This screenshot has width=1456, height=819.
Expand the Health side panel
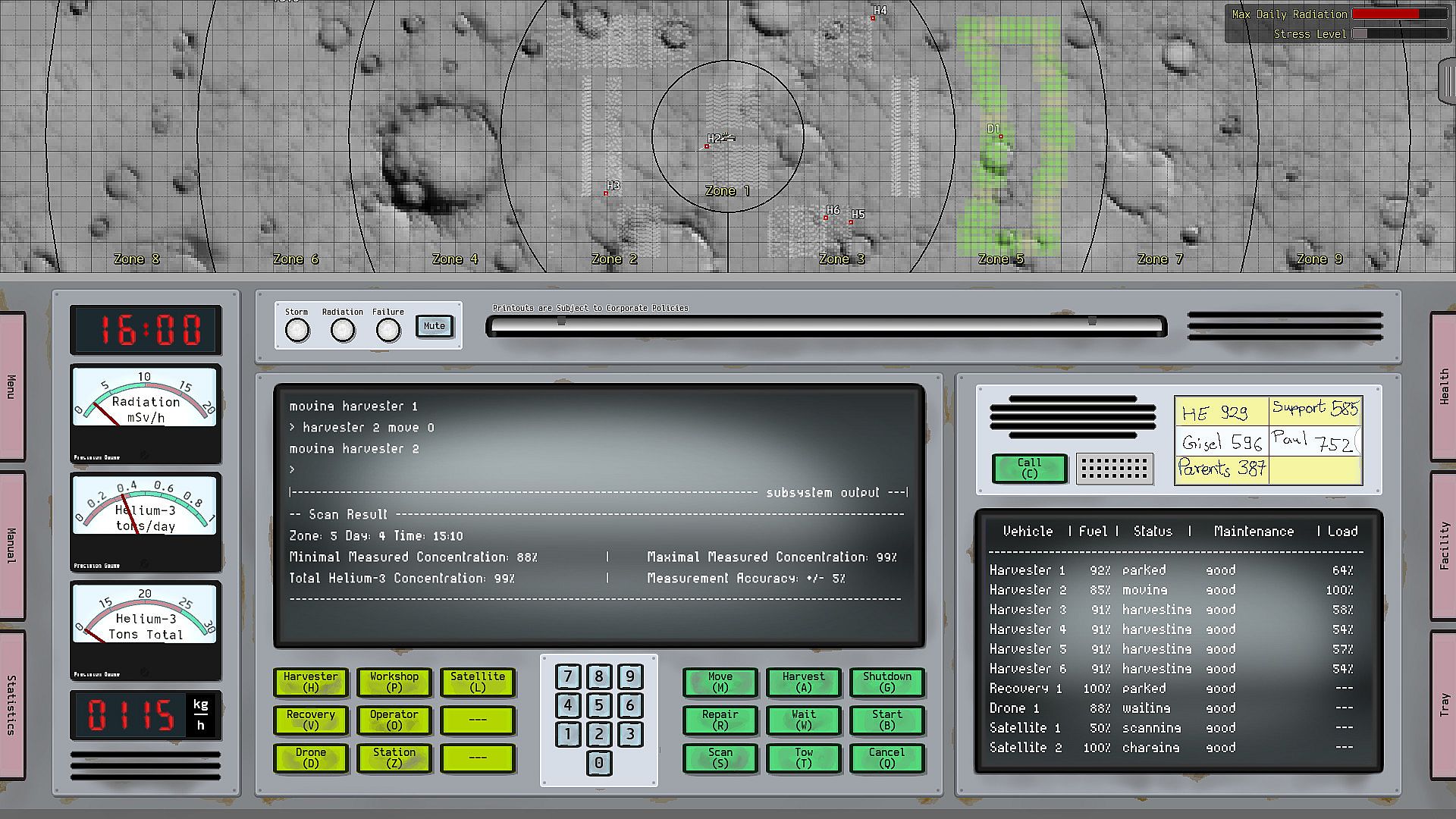click(x=1443, y=387)
